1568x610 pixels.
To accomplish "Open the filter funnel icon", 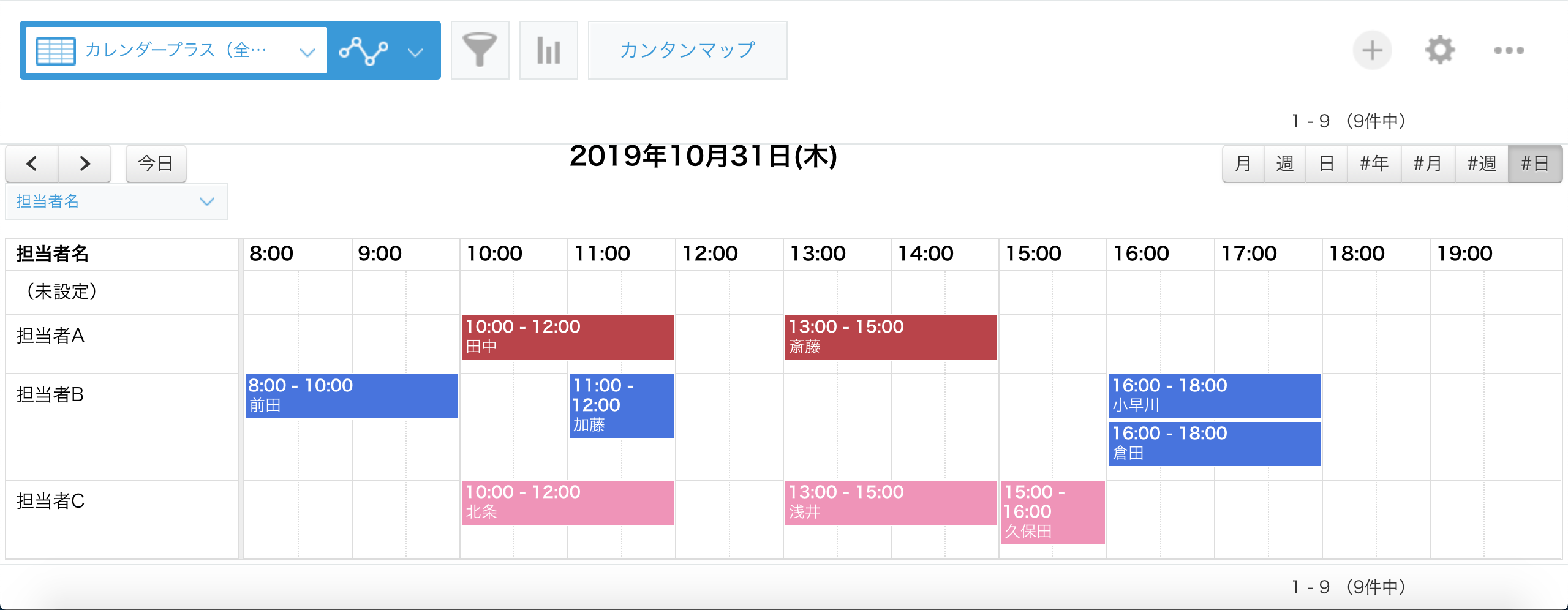I will (480, 50).
